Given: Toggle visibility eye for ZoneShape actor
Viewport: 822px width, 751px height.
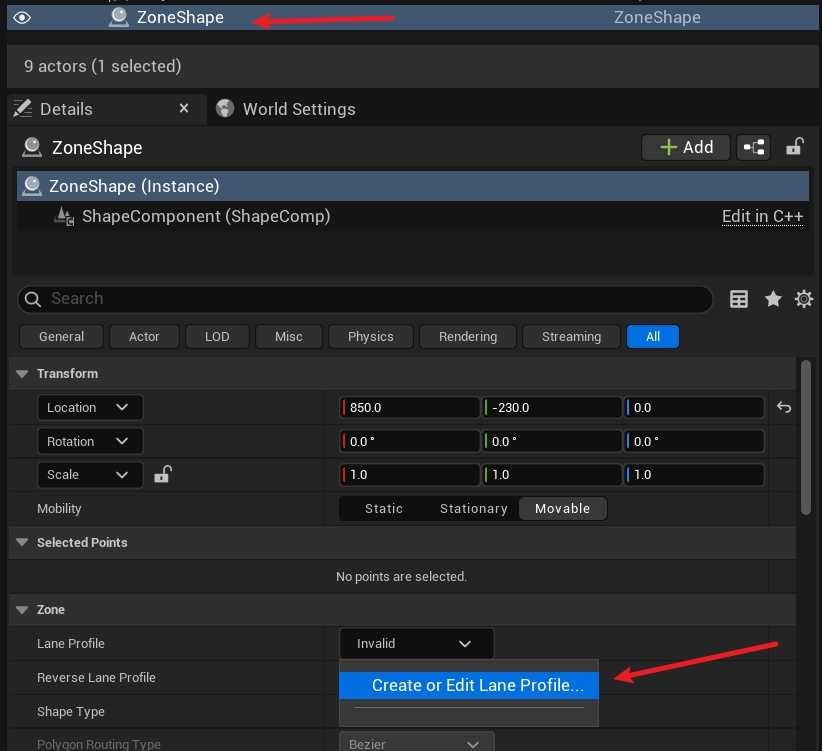Looking at the screenshot, I should [x=21, y=17].
